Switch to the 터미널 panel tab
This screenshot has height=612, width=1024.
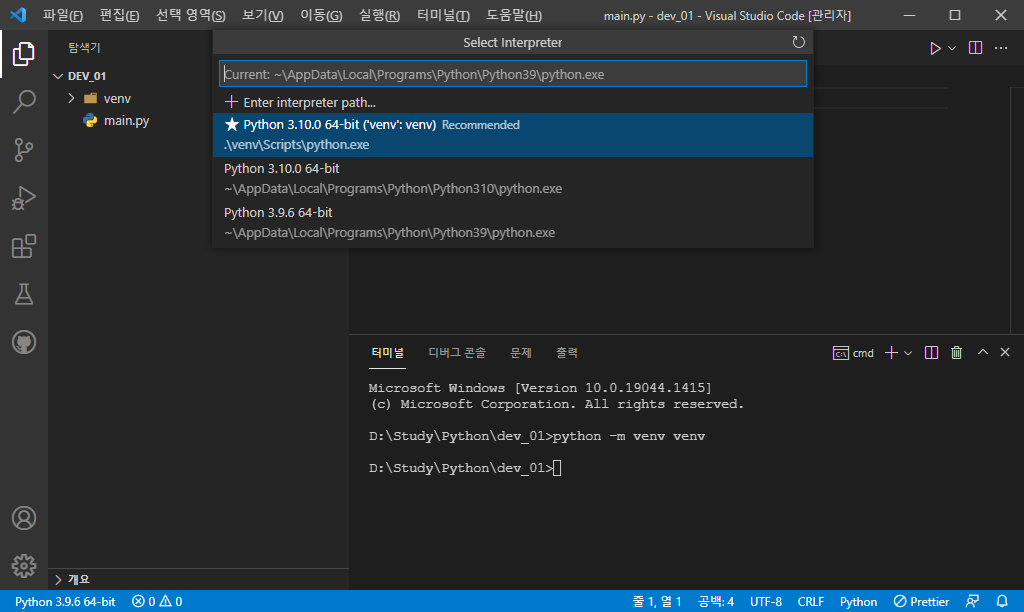pyautogui.click(x=387, y=353)
